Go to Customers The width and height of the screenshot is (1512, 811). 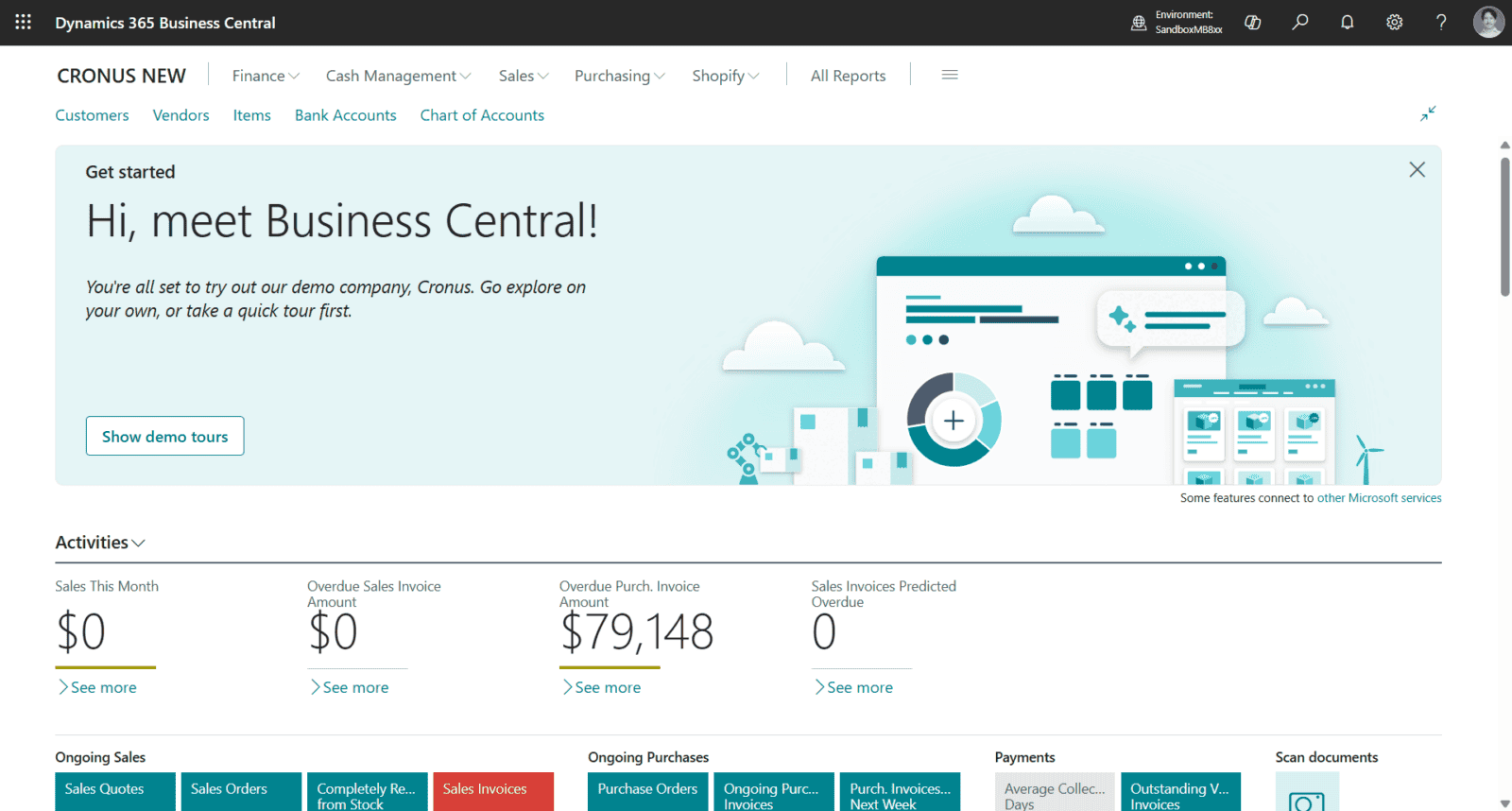92,115
